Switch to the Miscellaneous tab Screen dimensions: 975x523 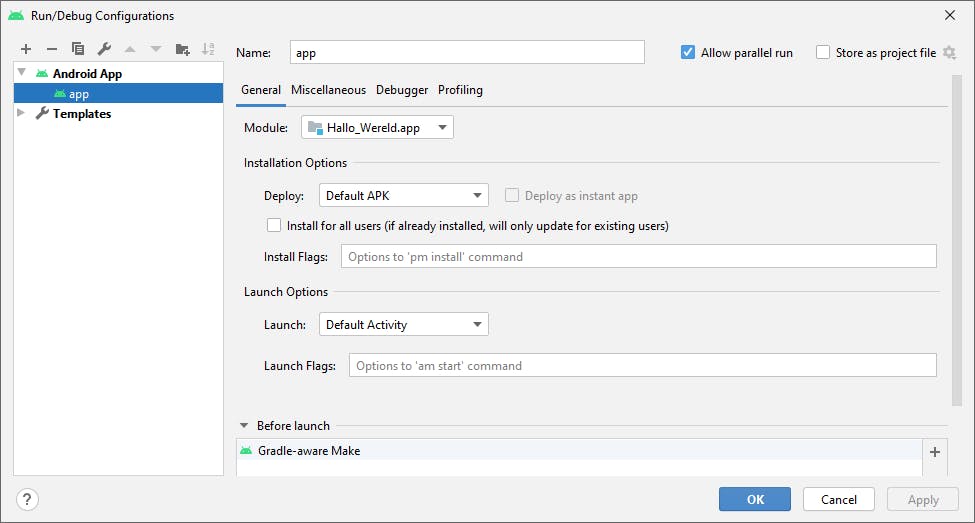(x=328, y=90)
